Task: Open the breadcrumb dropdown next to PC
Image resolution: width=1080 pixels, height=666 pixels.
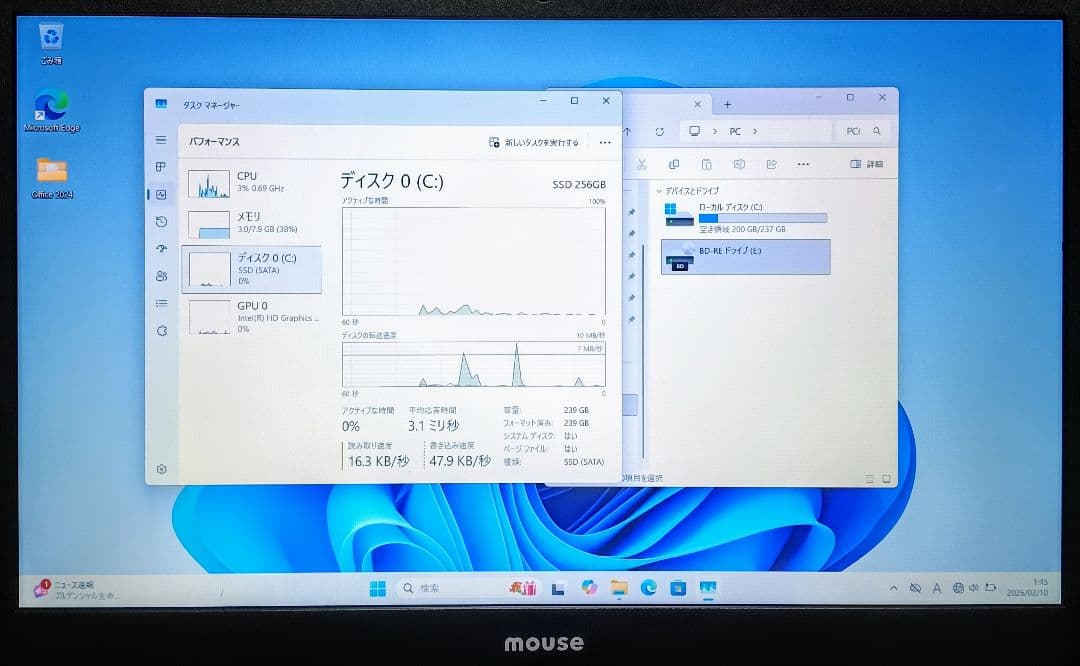Action: point(755,132)
